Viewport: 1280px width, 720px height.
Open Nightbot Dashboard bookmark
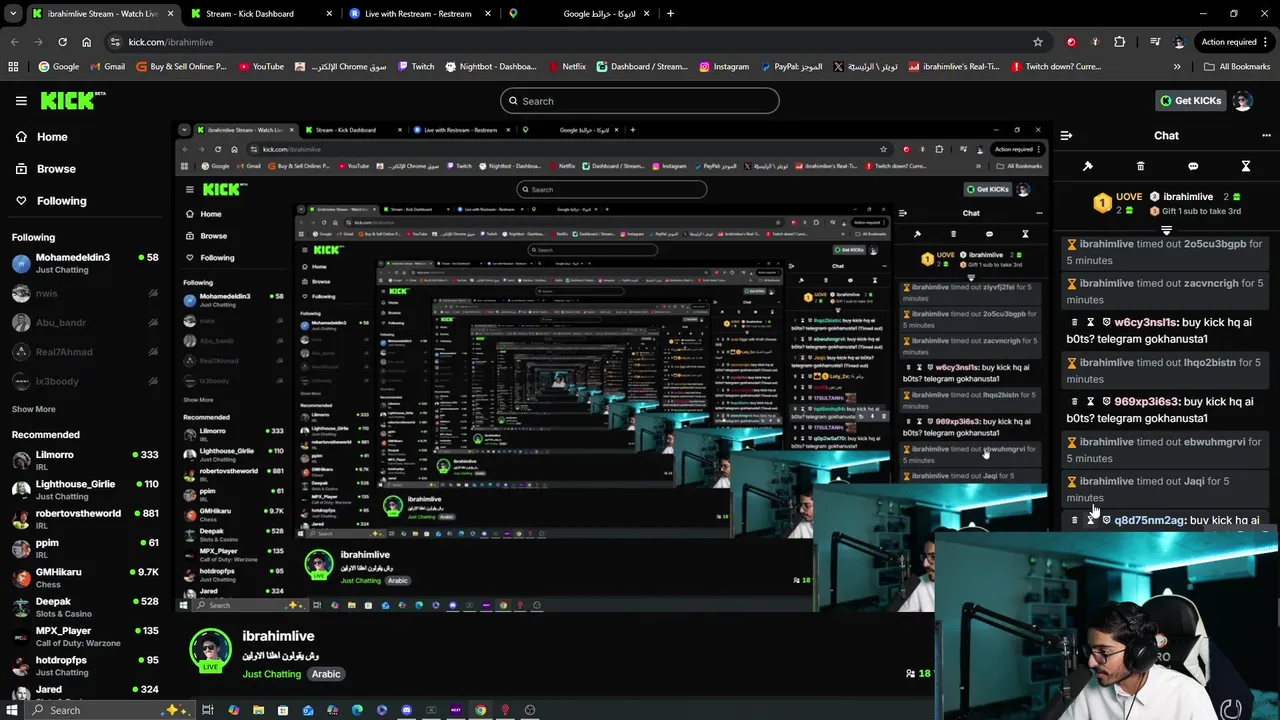pos(491,67)
